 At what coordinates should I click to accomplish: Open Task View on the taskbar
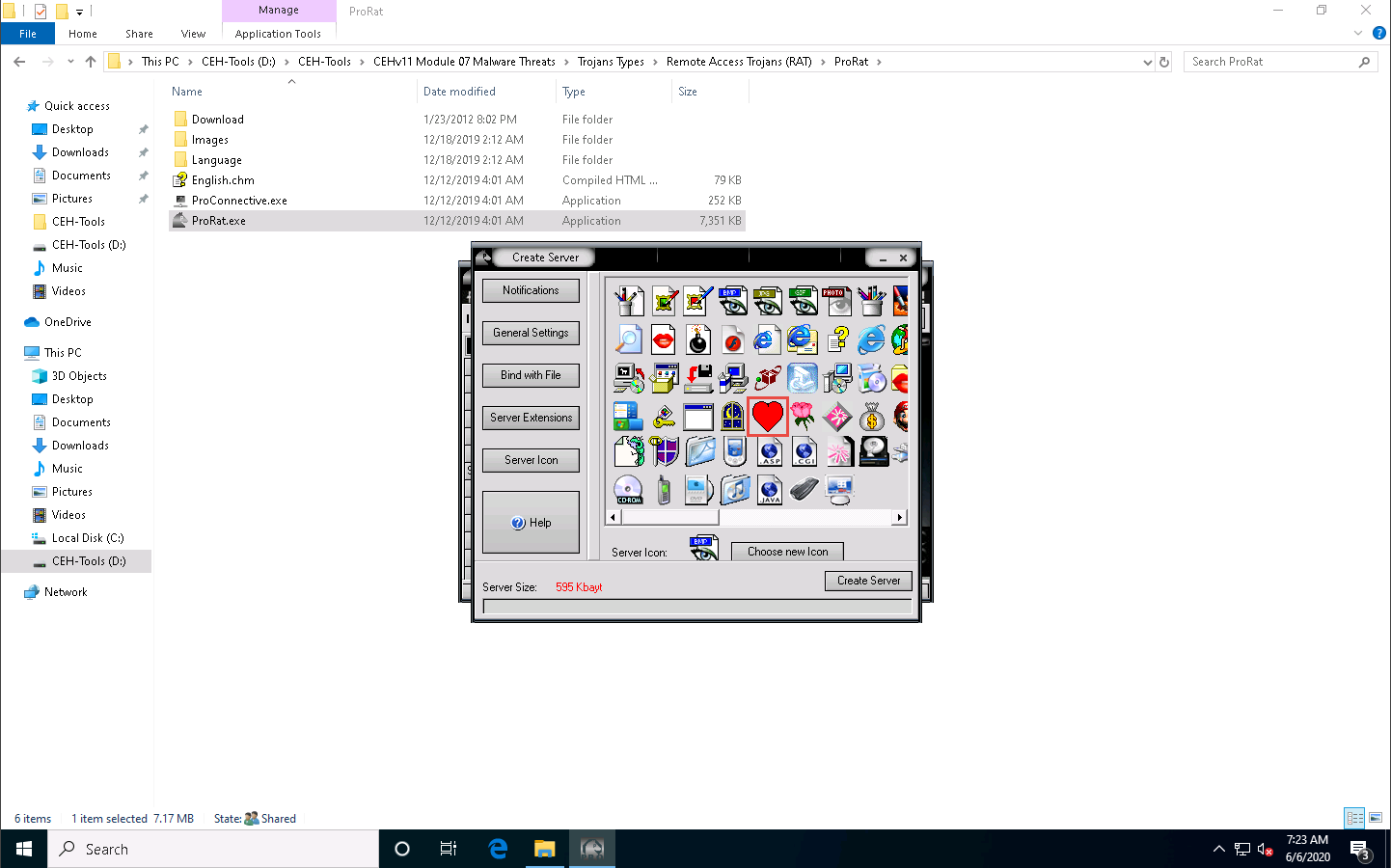coord(449,849)
